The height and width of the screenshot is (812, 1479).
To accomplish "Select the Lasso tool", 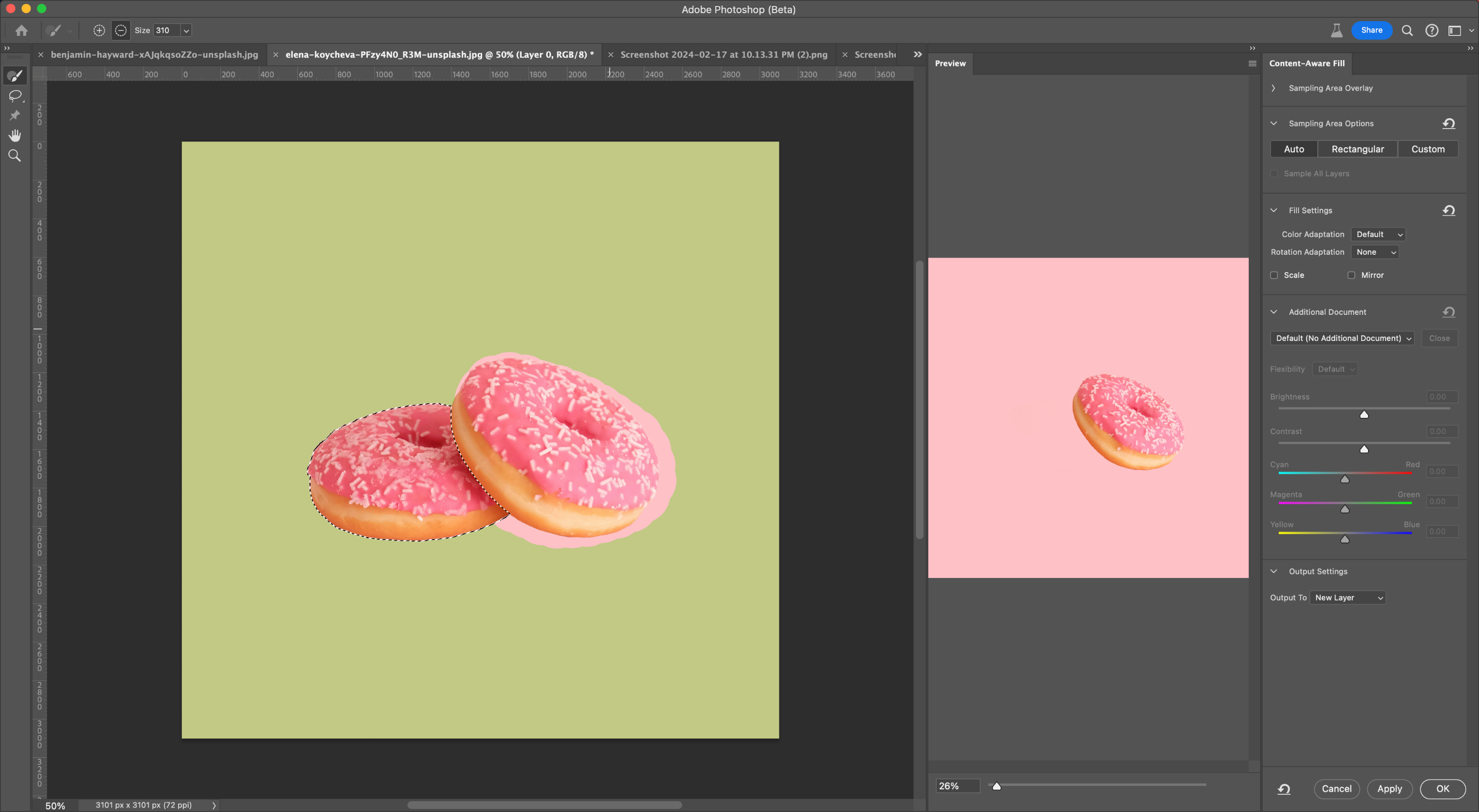I will (x=15, y=96).
